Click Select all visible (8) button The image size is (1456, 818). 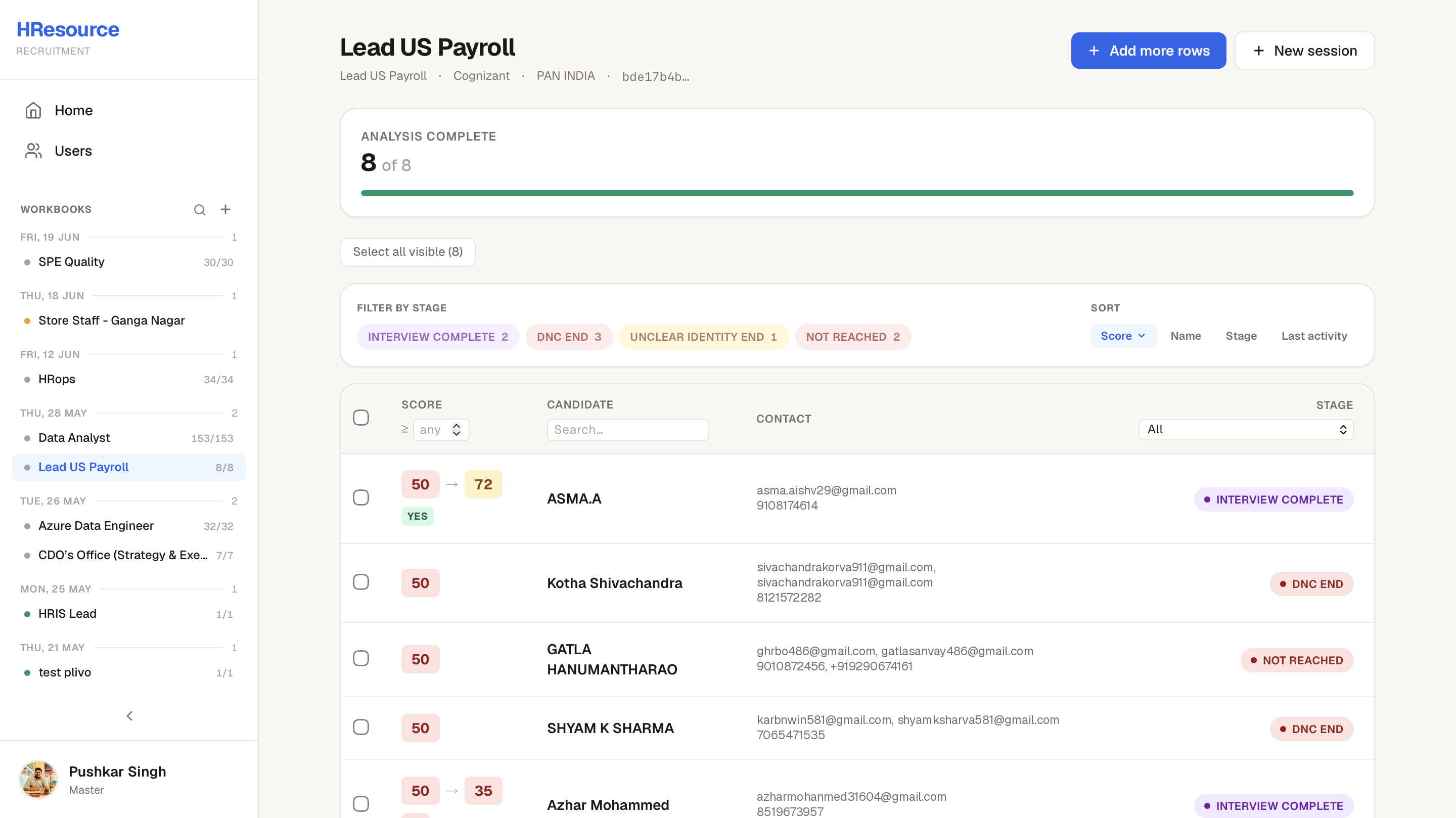point(407,252)
